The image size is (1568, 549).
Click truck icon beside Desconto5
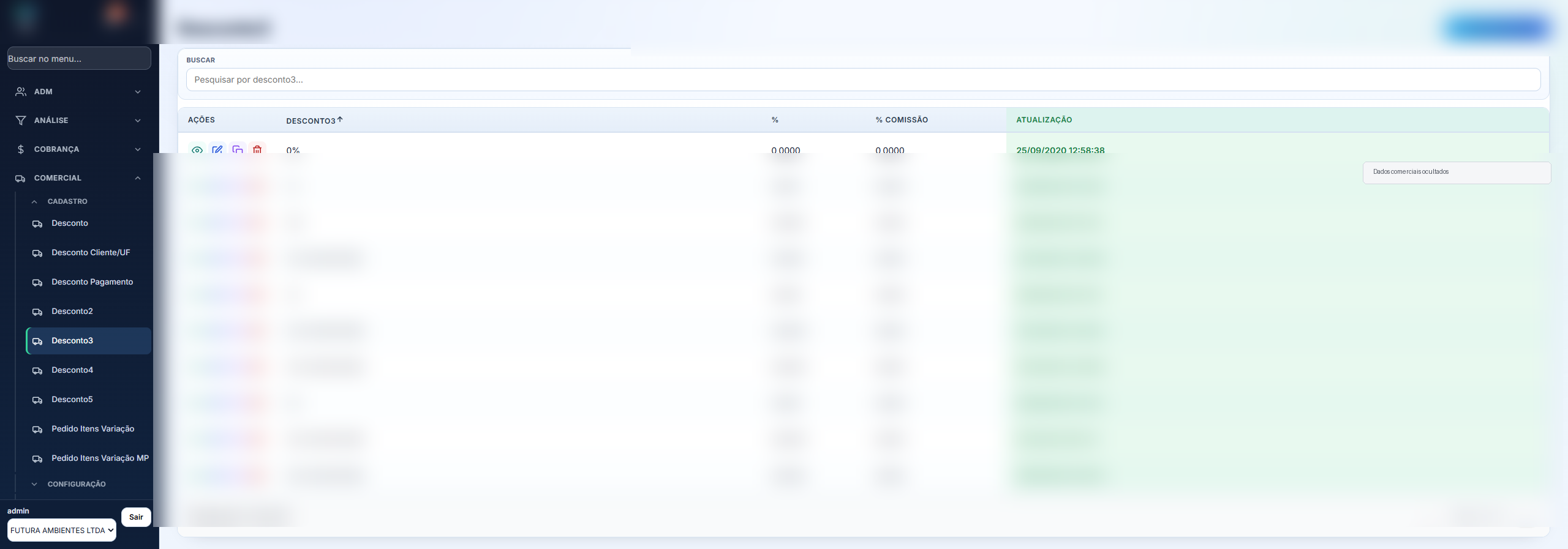click(x=37, y=400)
